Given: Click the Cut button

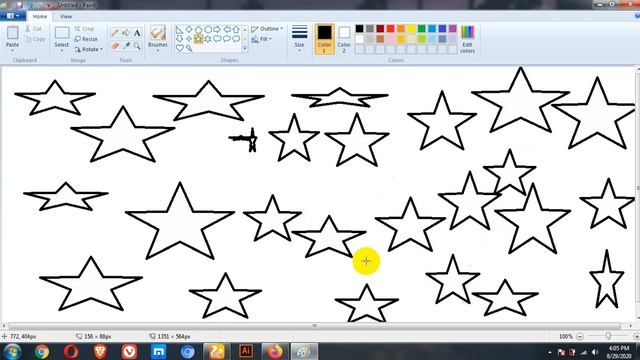Looking at the screenshot, I should tap(33, 29).
